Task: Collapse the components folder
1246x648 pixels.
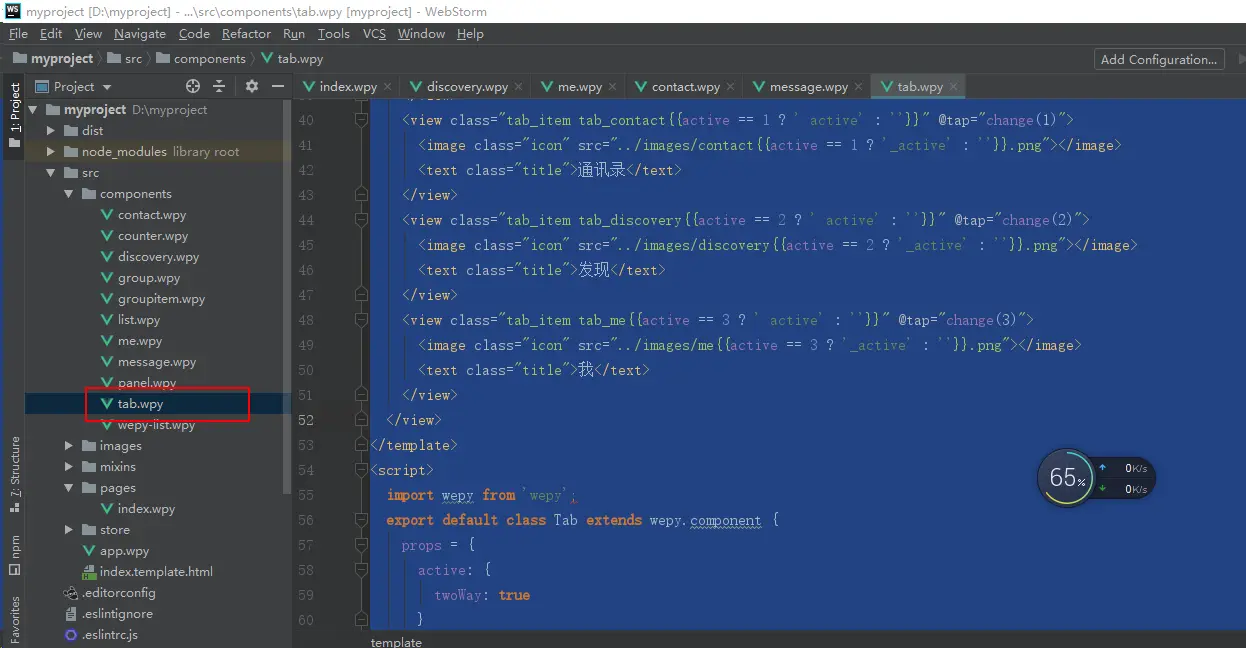Action: (69, 194)
